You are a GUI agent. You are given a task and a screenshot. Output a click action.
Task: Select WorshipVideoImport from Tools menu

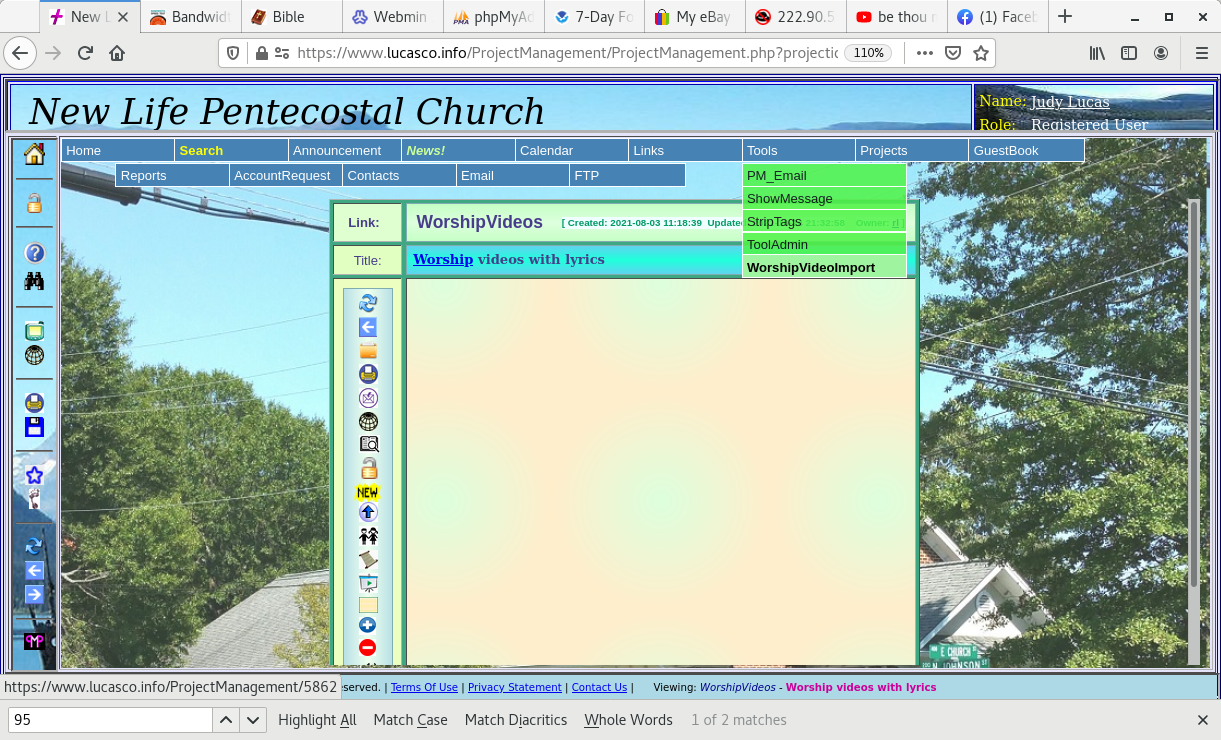(810, 268)
